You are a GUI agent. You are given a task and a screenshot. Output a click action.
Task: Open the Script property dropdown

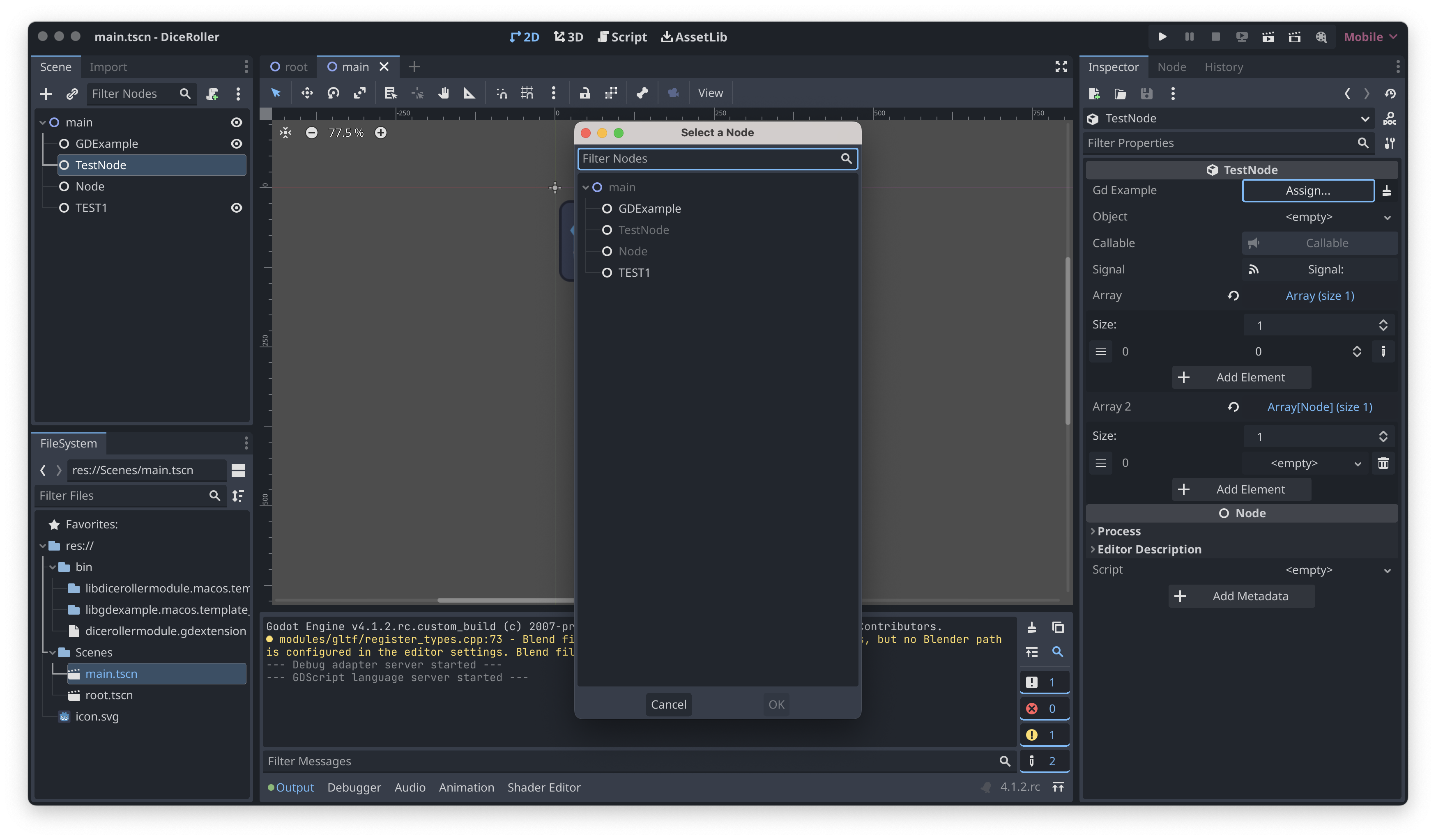[1319, 570]
